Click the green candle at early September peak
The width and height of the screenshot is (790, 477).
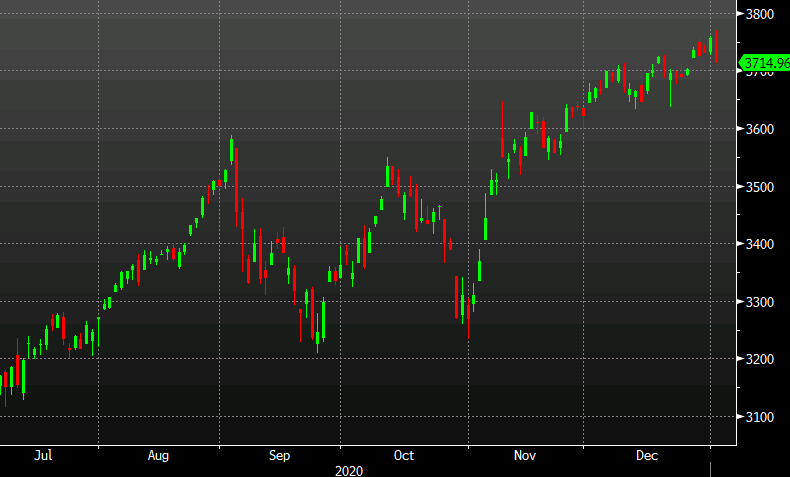point(231,150)
